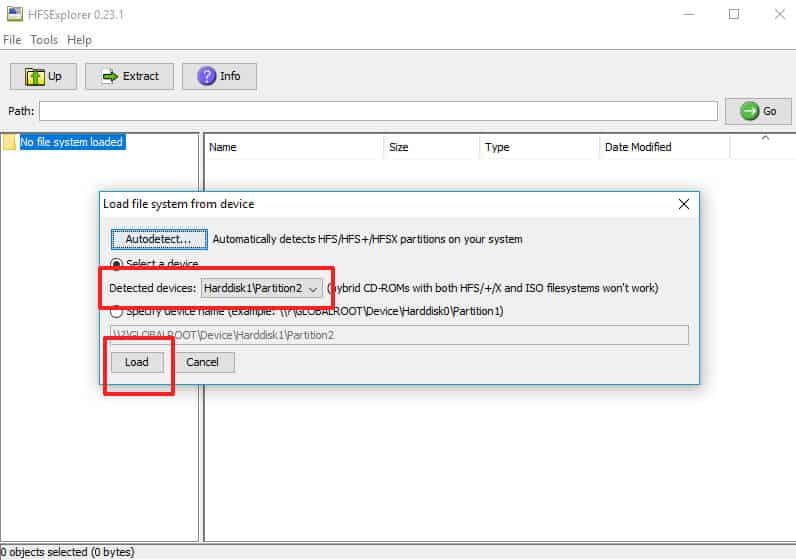Click the Cancel button in dialog
The width and height of the screenshot is (796, 560).
point(203,363)
